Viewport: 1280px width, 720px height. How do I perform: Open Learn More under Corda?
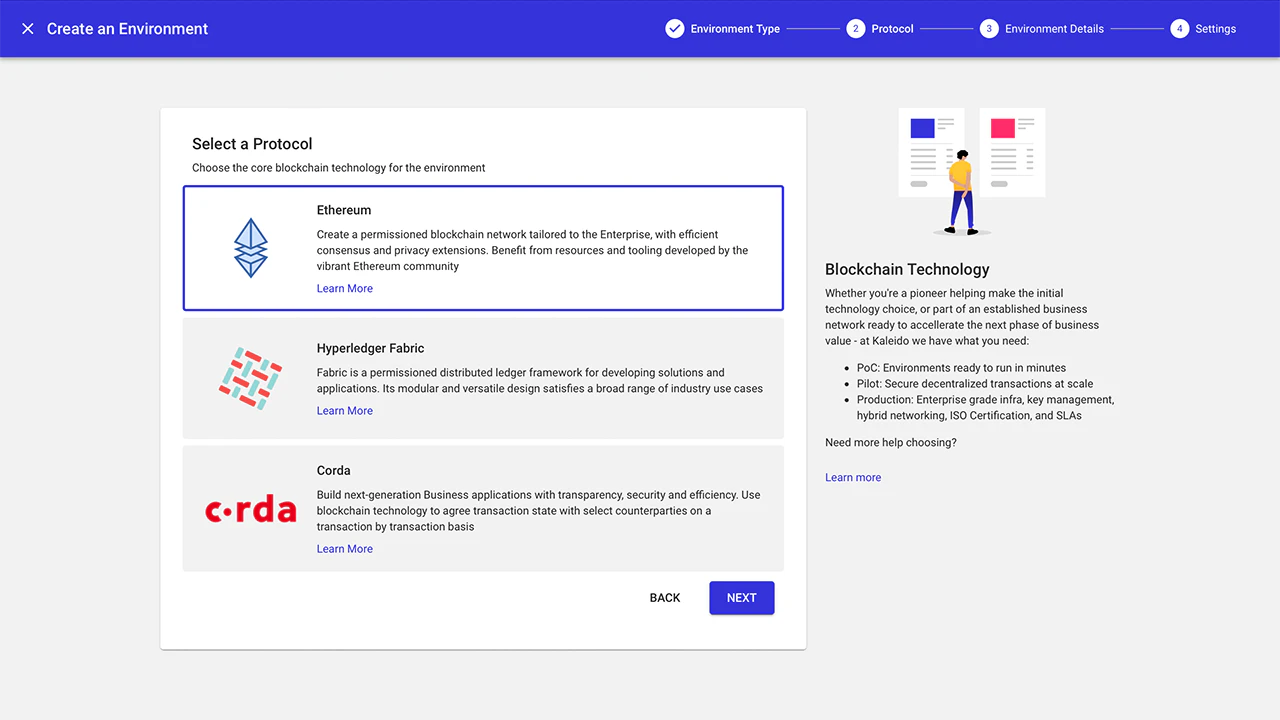point(345,549)
